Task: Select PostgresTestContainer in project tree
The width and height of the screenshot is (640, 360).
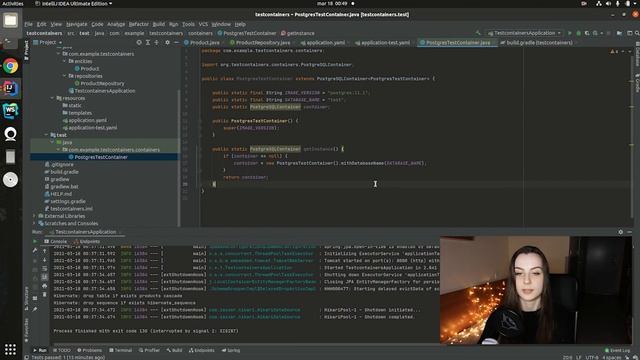Action: point(101,157)
